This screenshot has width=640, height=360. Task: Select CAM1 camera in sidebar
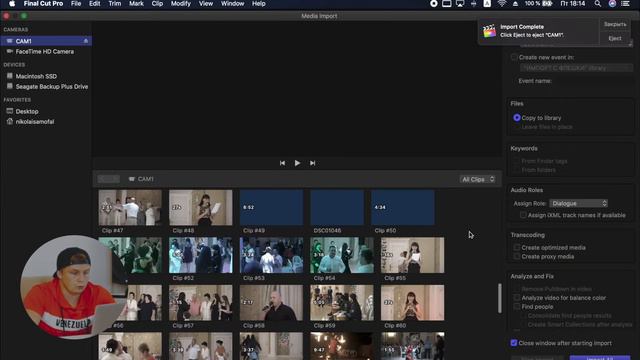pos(46,41)
